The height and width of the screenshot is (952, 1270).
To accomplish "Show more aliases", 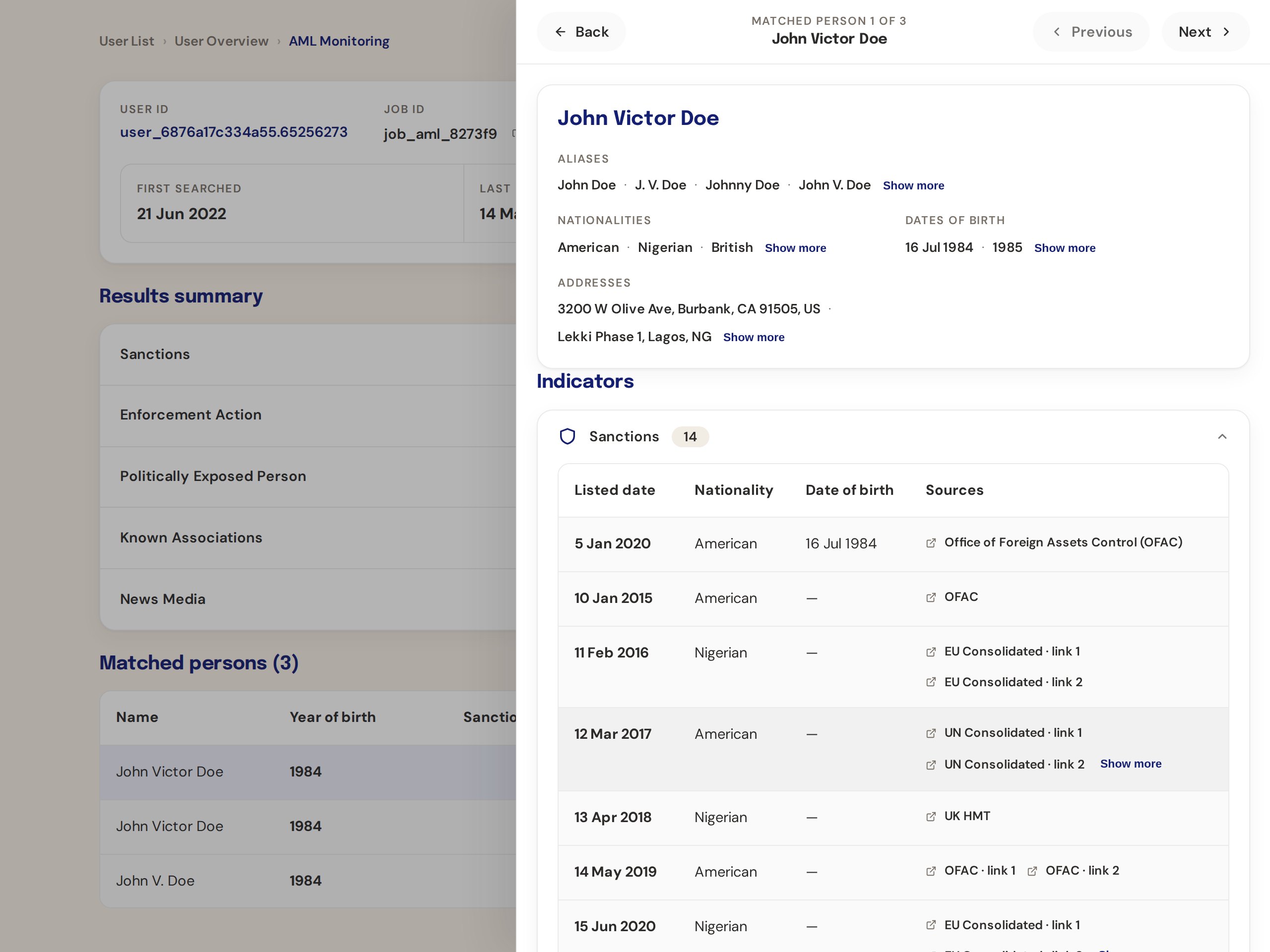I will [x=913, y=185].
